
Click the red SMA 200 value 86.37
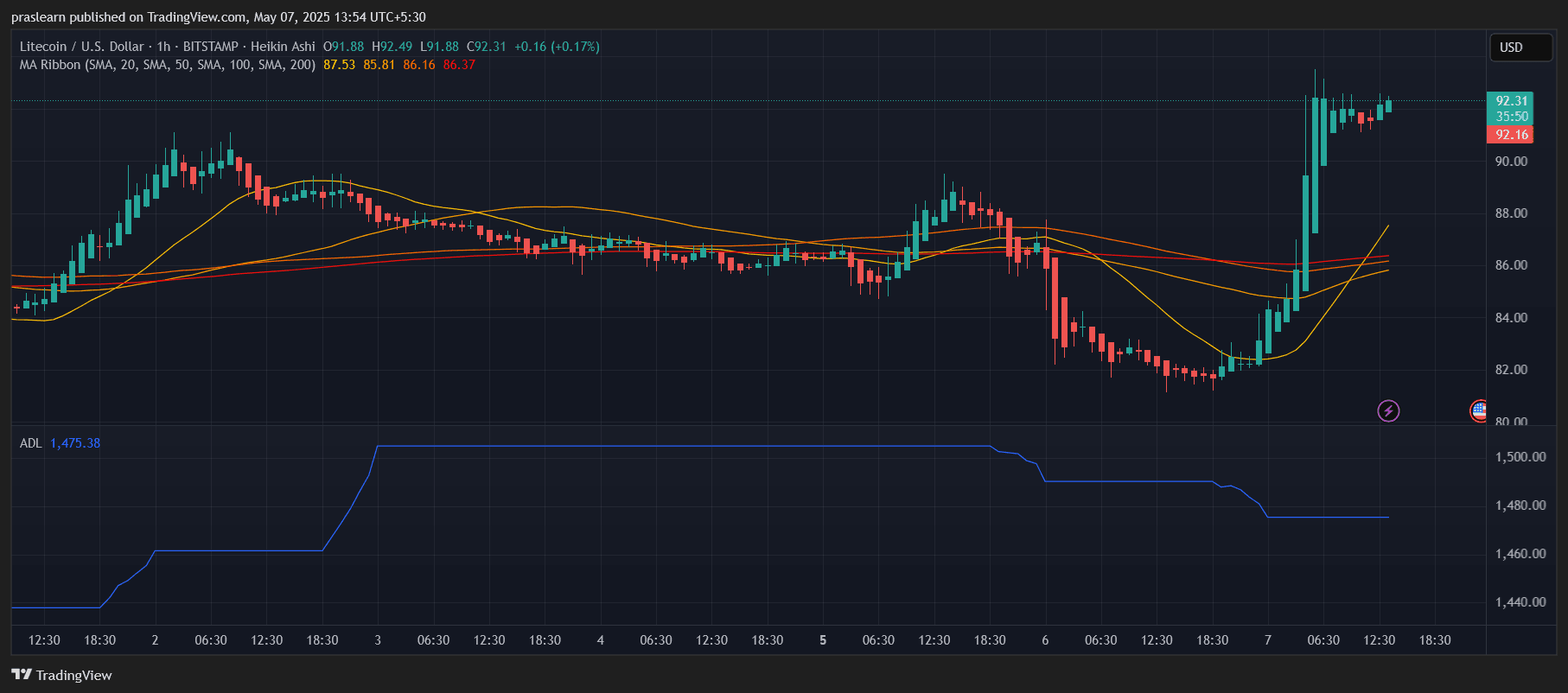(x=459, y=65)
